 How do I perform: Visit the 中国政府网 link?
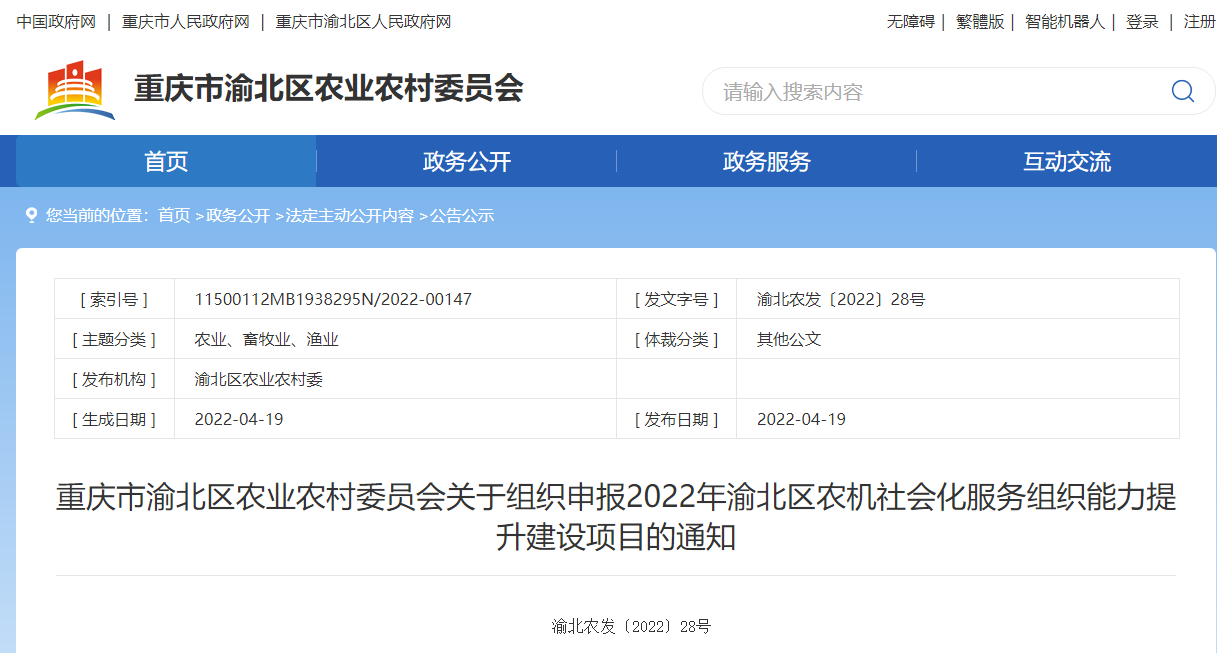(x=56, y=22)
